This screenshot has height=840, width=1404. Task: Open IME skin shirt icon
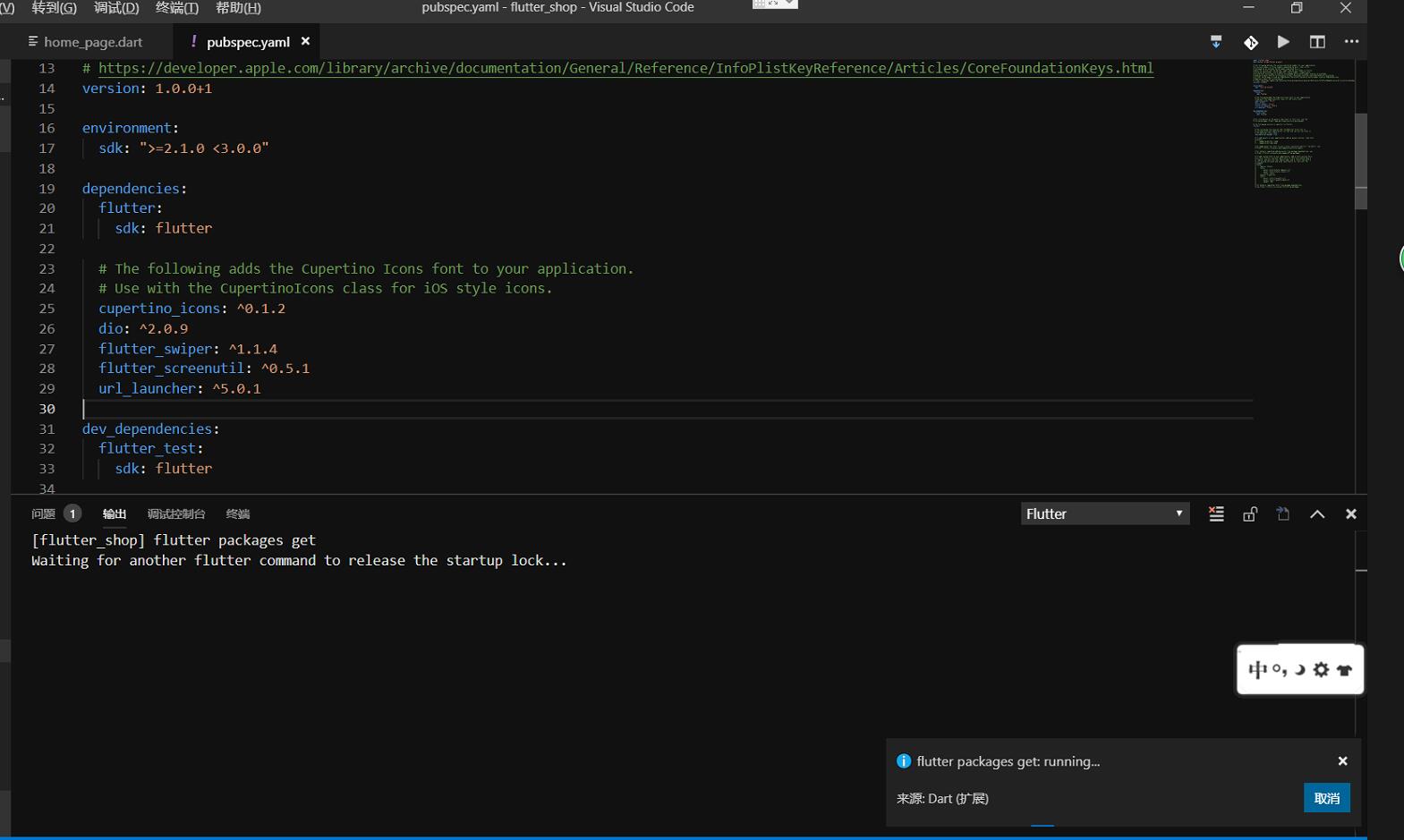(1344, 670)
